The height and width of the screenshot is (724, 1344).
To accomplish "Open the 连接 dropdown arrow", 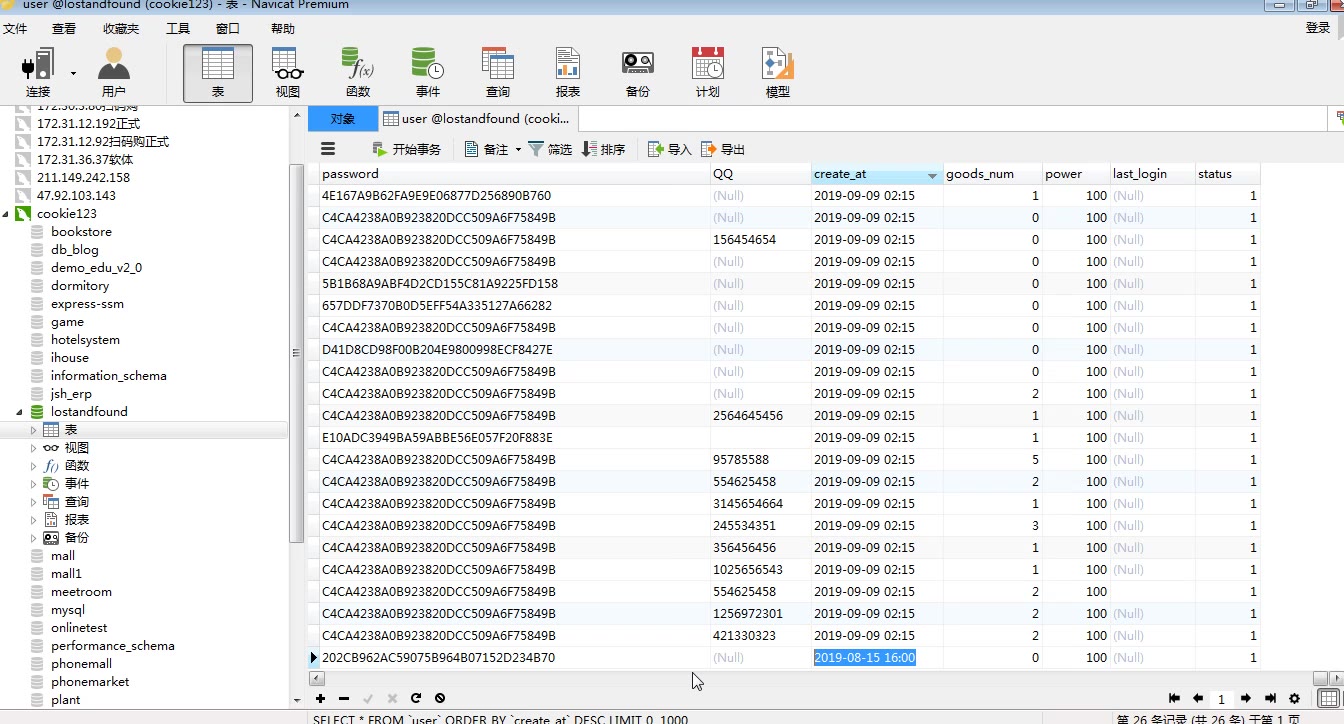I will point(73,73).
